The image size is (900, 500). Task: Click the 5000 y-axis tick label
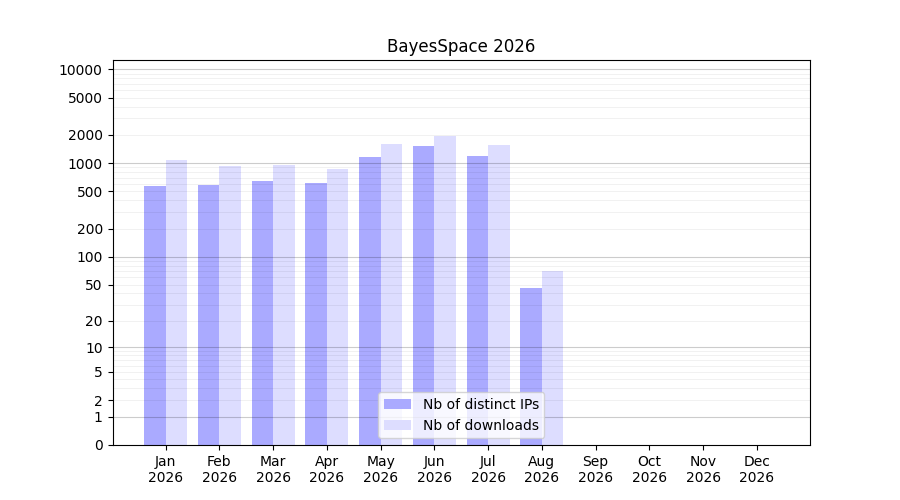coord(85,98)
